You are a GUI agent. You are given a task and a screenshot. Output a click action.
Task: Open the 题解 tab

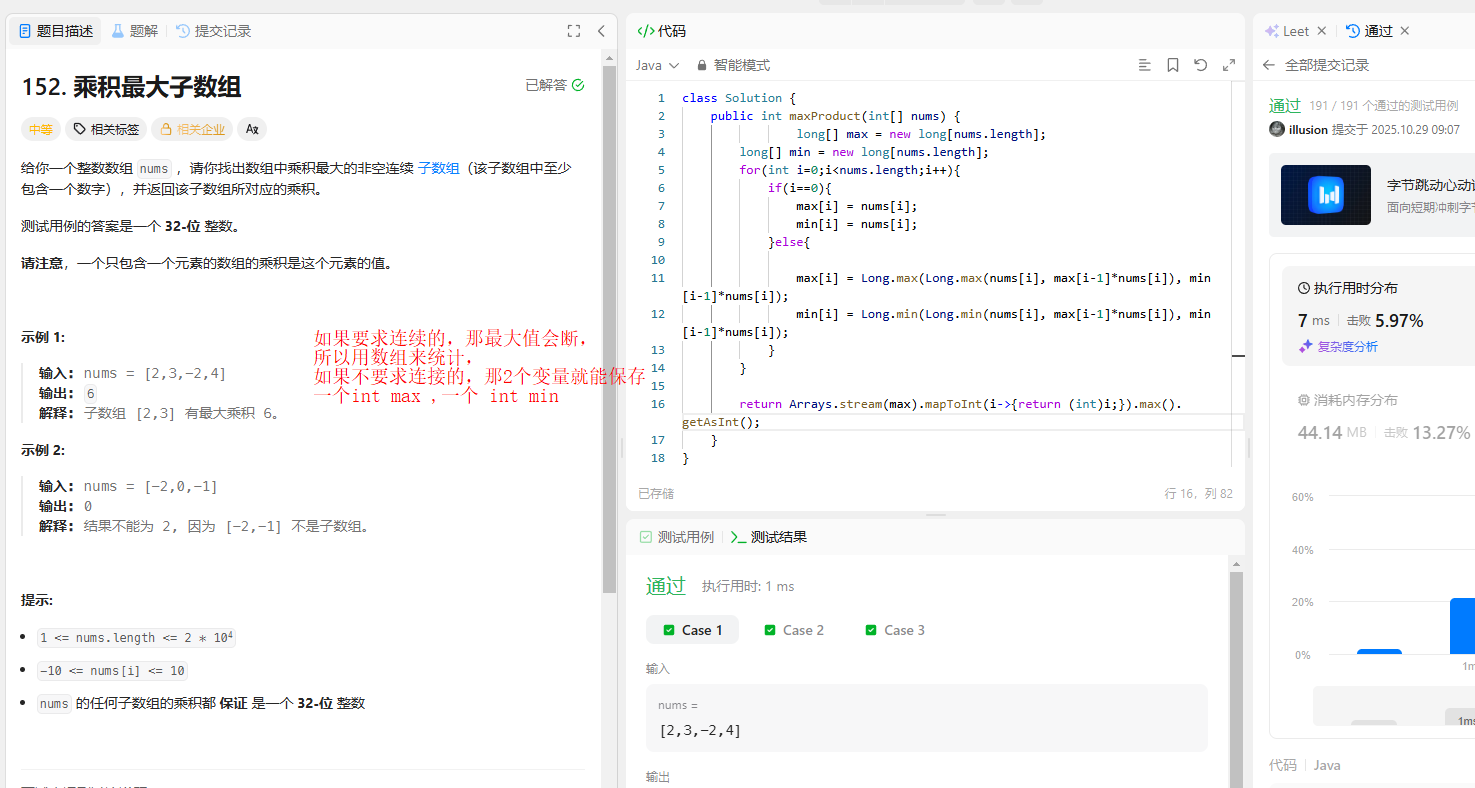pyautogui.click(x=134, y=31)
